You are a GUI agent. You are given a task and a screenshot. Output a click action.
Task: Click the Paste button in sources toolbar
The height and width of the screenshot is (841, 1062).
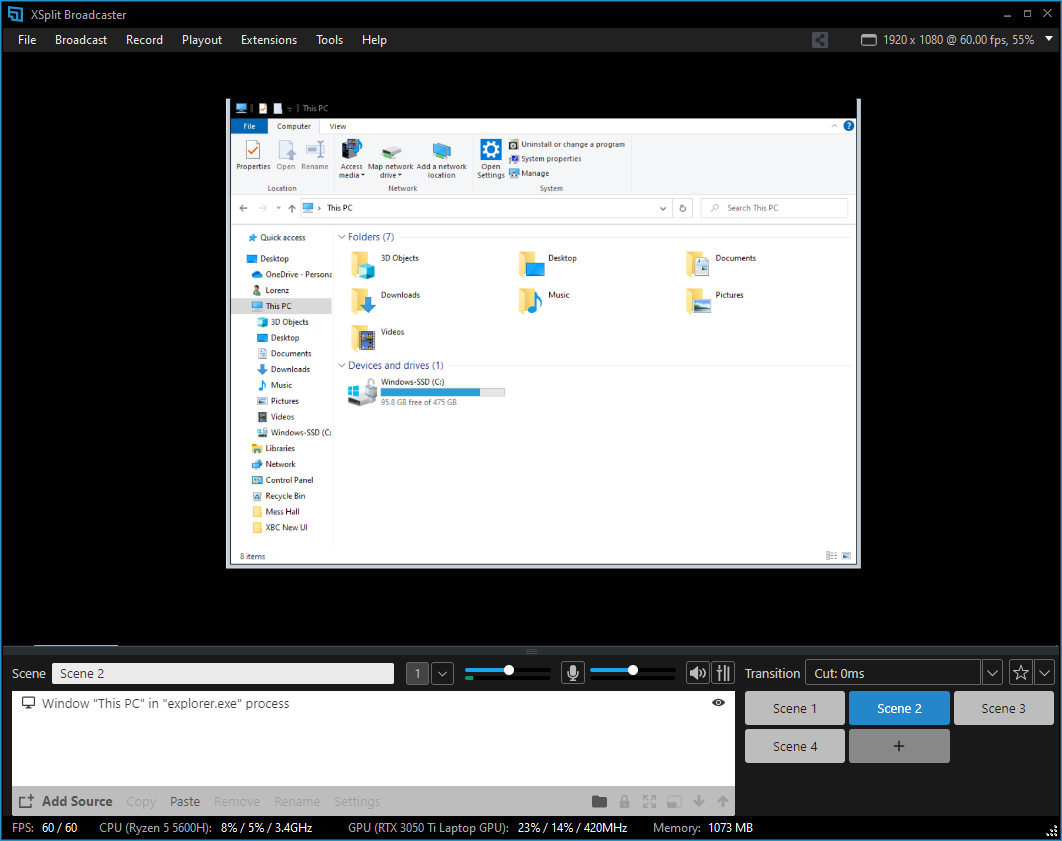tap(185, 802)
